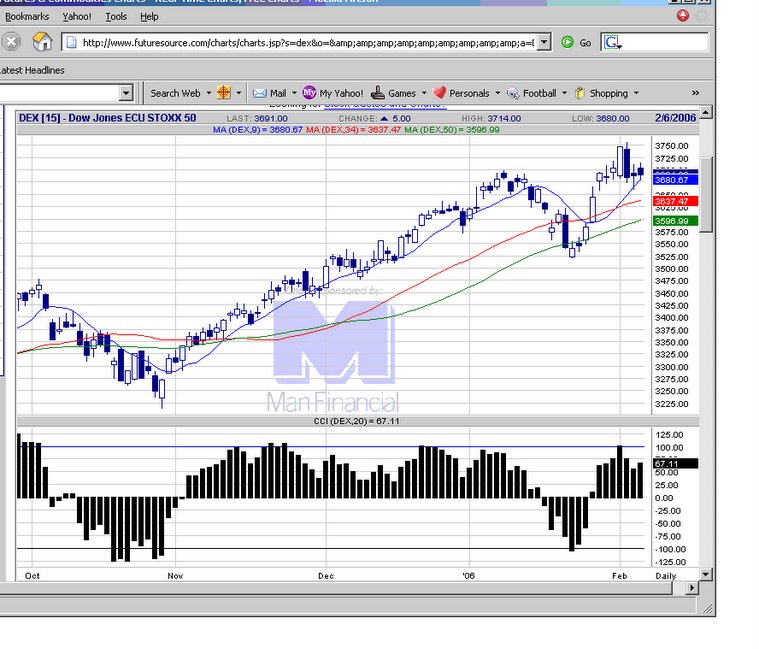This screenshot has width=759, height=649.
Task: Click the Search Web button
Action: tap(175, 93)
